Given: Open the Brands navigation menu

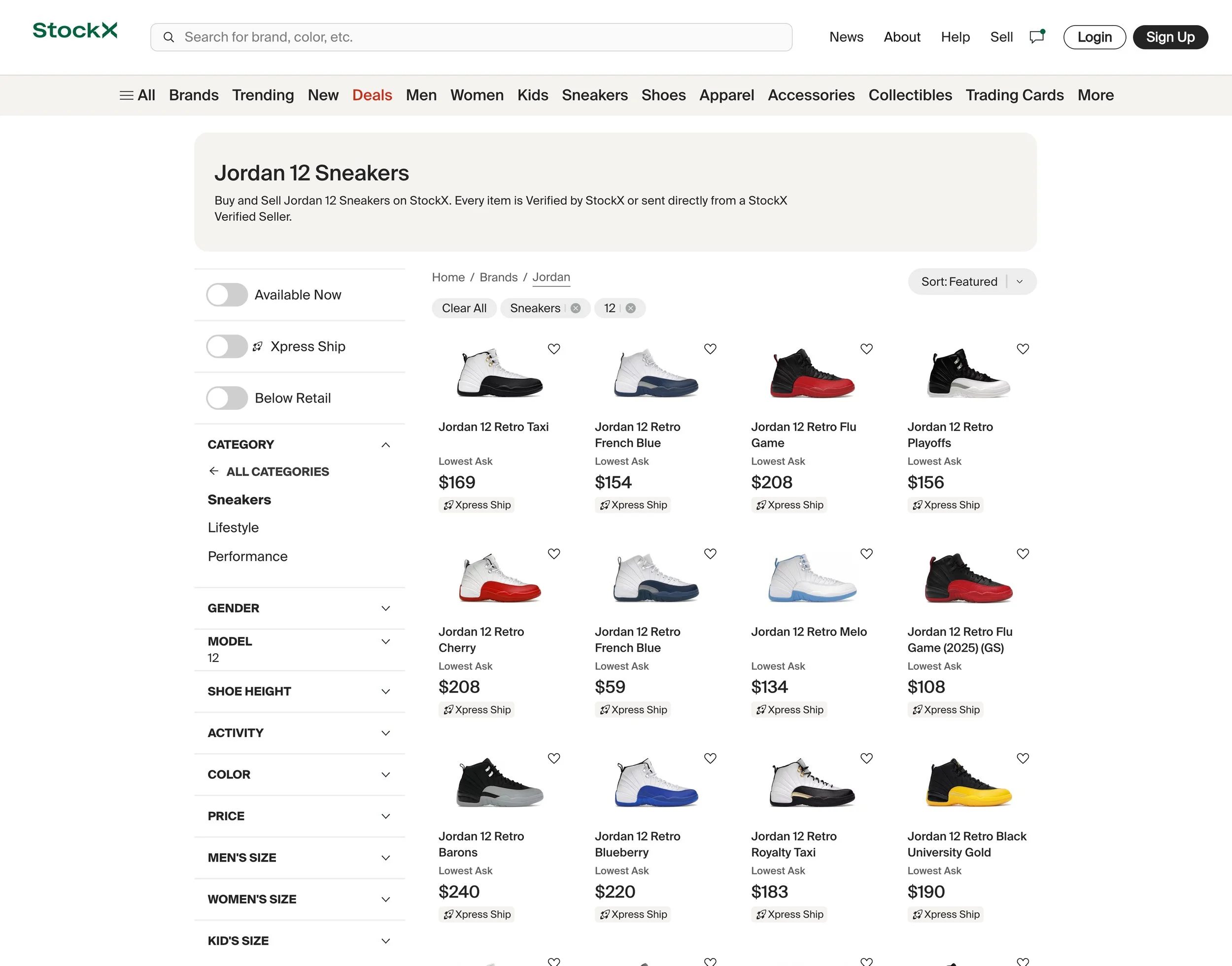Looking at the screenshot, I should click(194, 96).
